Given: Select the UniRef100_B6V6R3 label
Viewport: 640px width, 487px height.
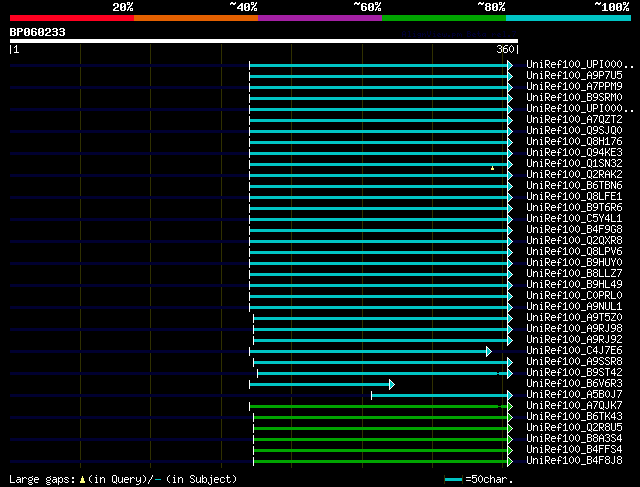Looking at the screenshot, I should pos(574,384).
